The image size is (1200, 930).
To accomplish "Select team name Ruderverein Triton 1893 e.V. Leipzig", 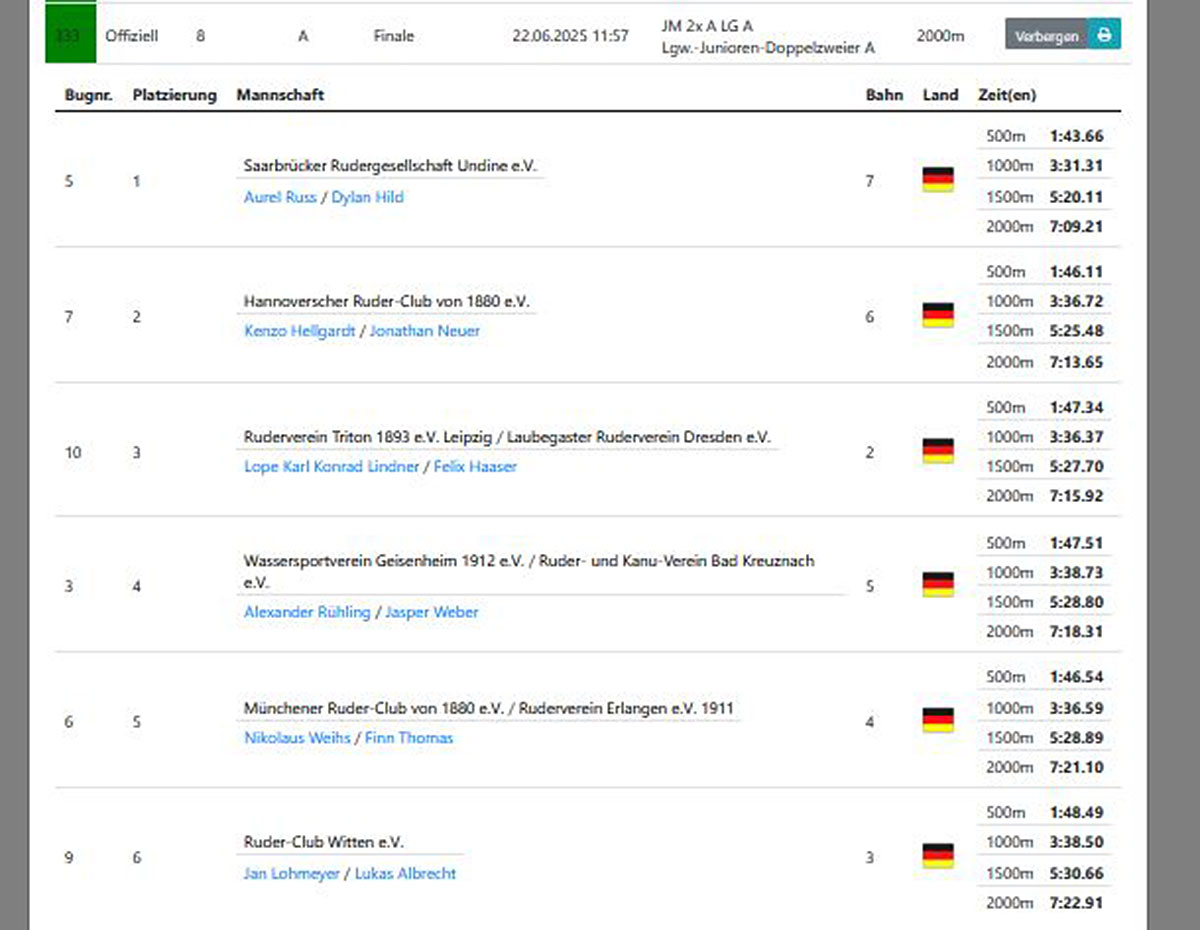I will tap(369, 437).
